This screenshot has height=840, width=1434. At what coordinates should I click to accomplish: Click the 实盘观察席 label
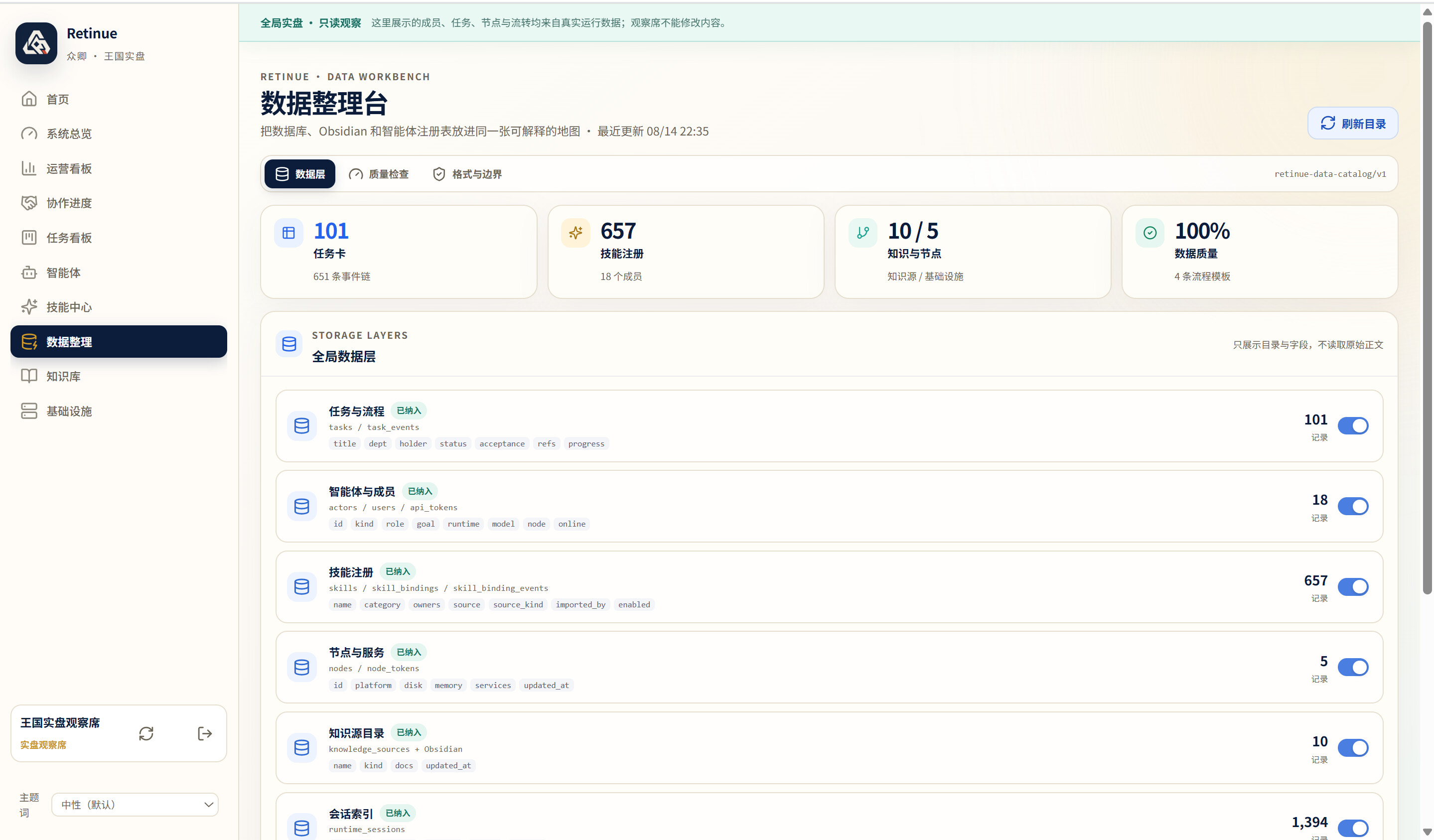pos(43,745)
